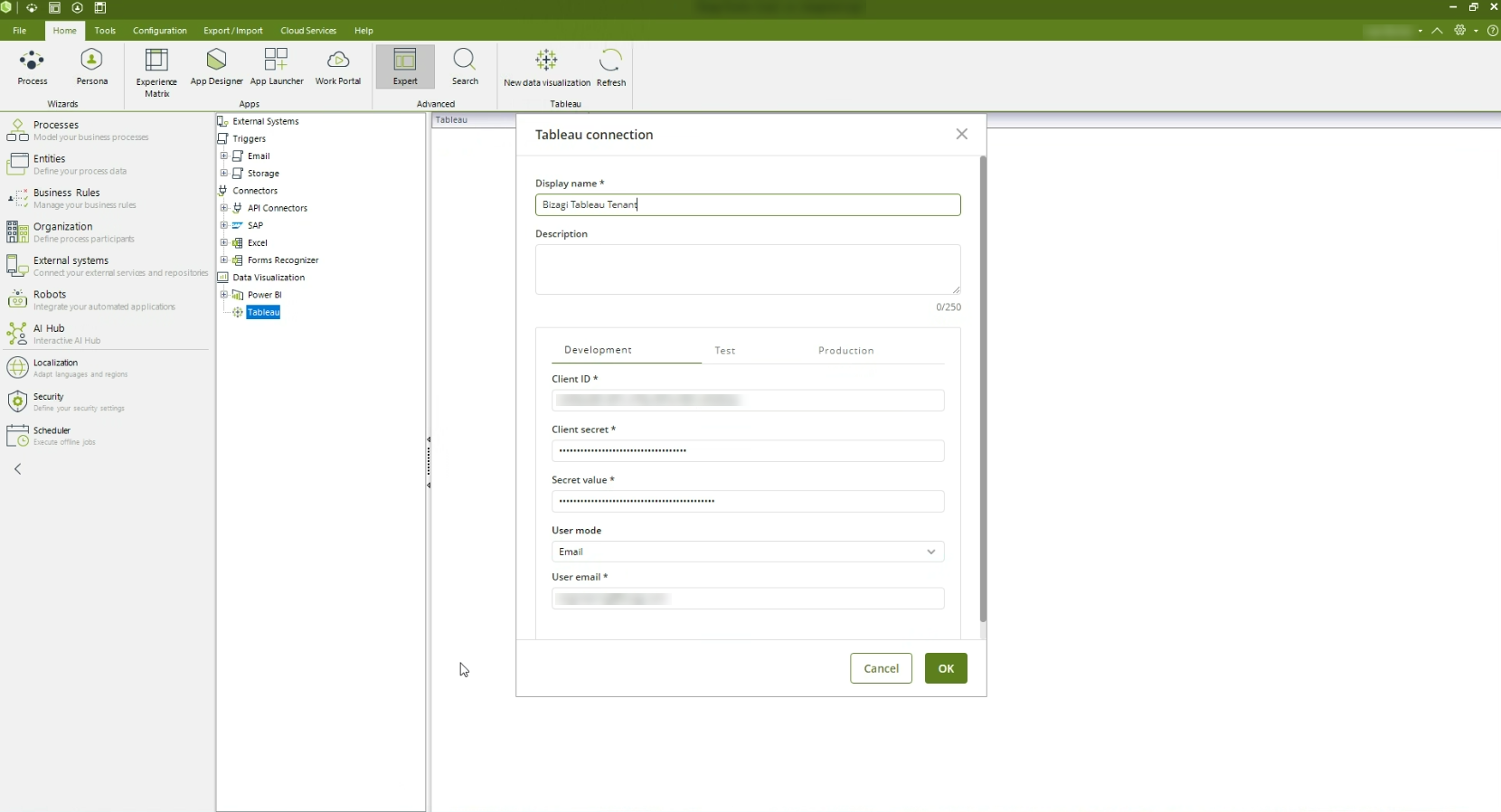Open the Work Portal
1501x812 pixels.
click(338, 68)
